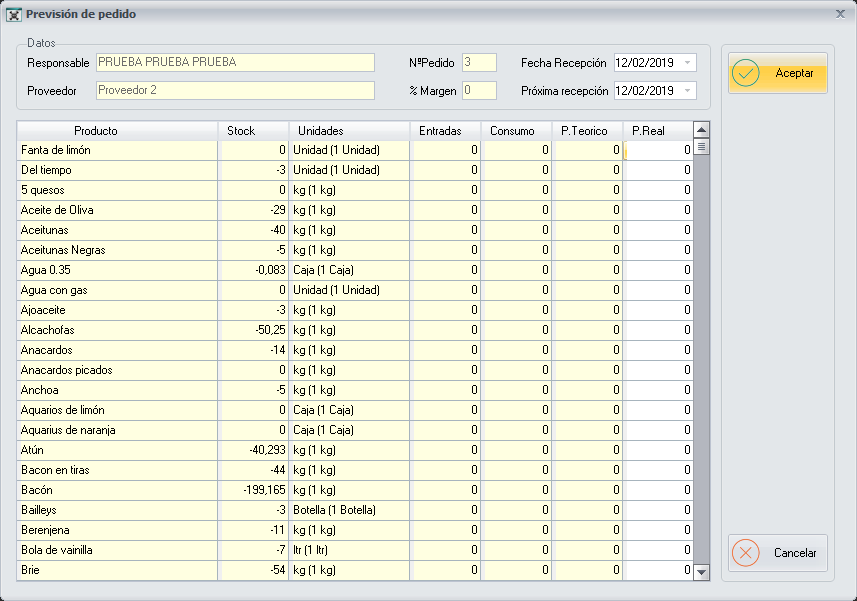Image resolution: width=857 pixels, height=601 pixels.
Task: Edit the P.Real cell for Fanta de limón
Action: (x=657, y=150)
